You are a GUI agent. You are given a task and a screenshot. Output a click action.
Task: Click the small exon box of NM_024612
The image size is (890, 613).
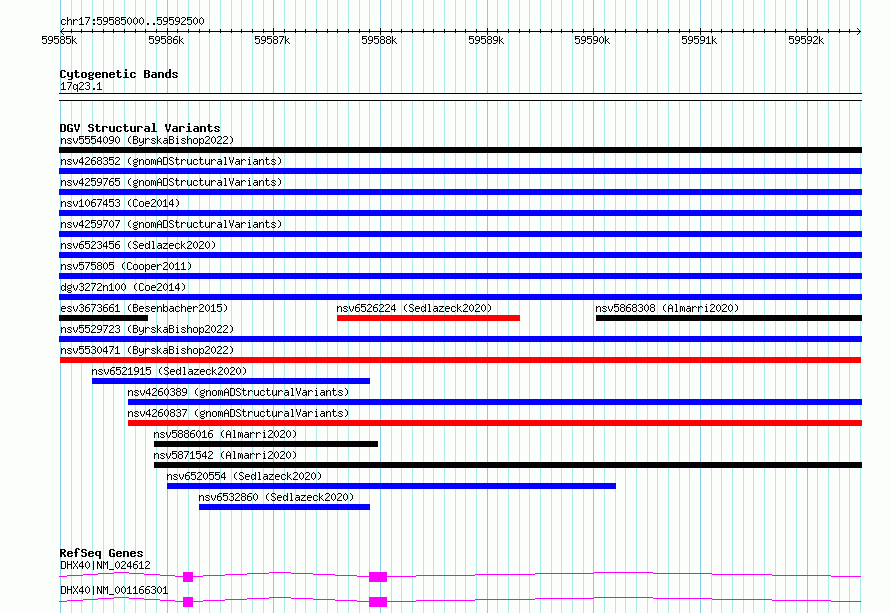tap(188, 577)
